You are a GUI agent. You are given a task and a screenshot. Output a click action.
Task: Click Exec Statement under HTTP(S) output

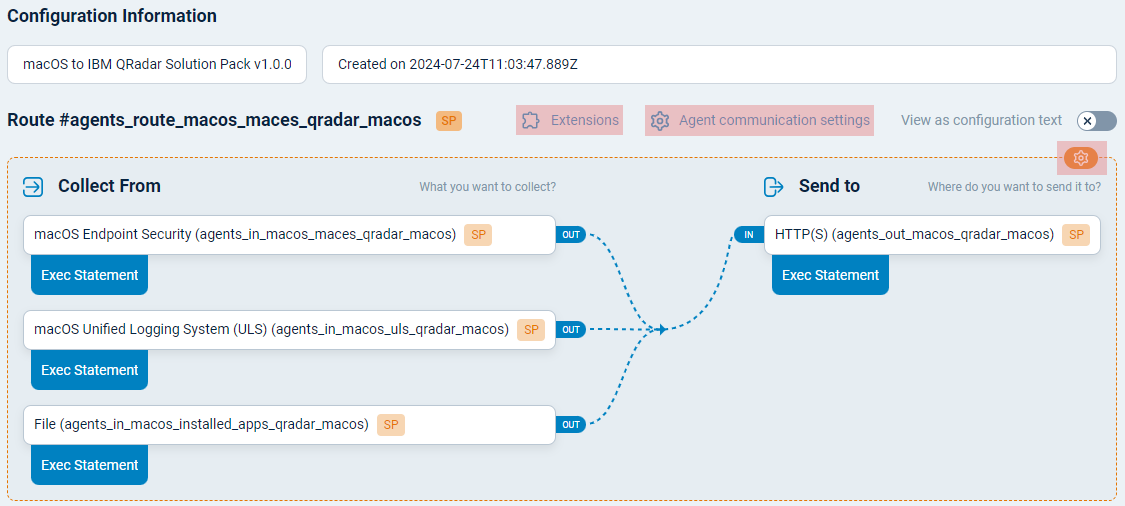pos(830,275)
